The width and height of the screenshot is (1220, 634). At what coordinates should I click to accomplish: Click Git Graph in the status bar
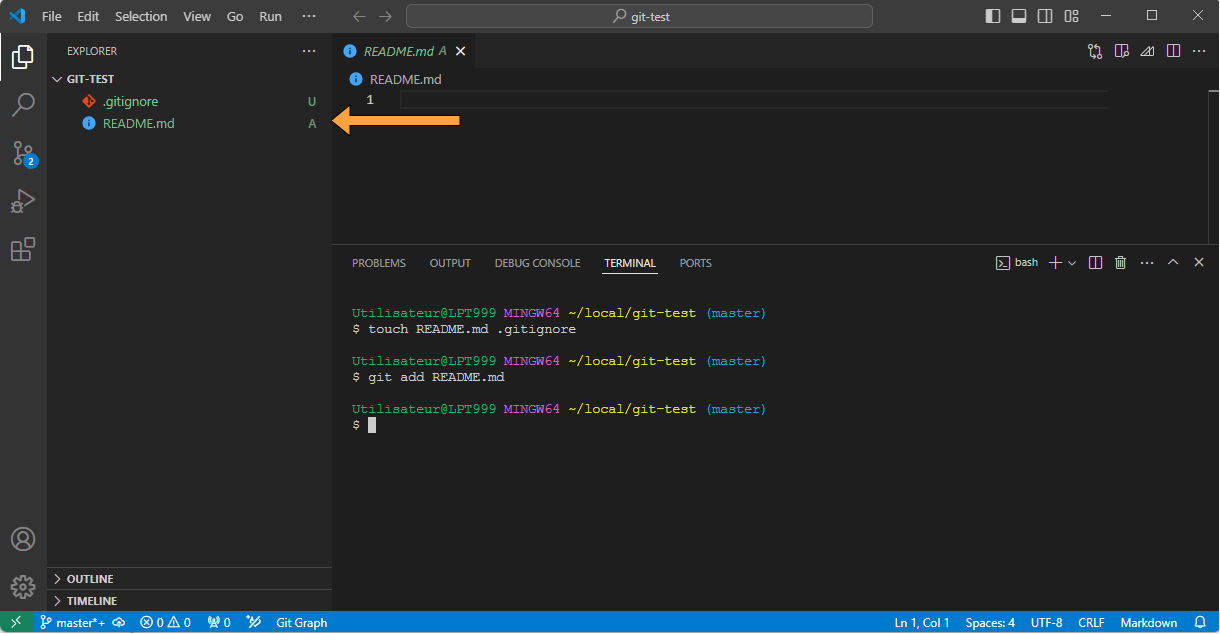[x=301, y=623]
